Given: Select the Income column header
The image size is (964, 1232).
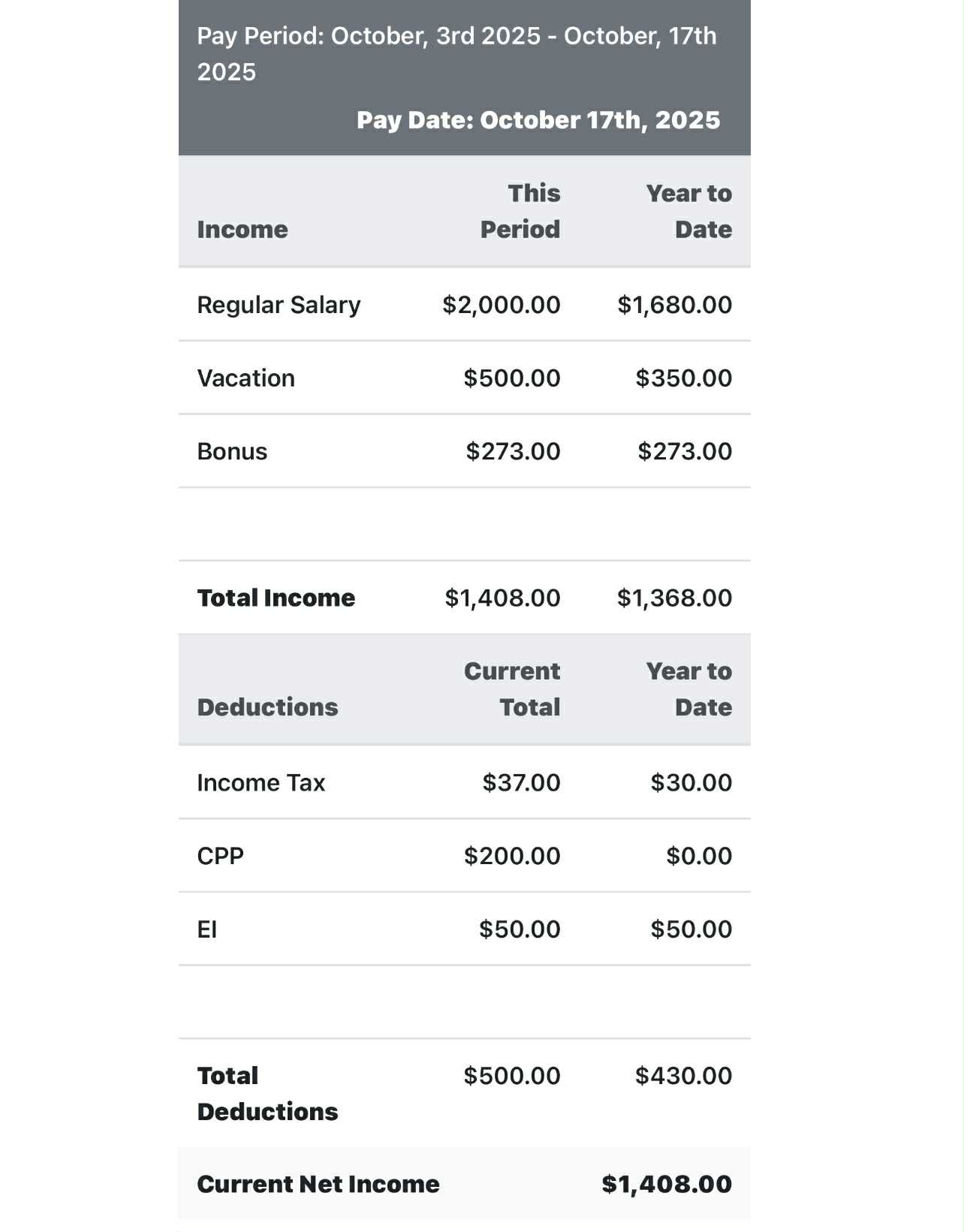Looking at the screenshot, I should 242,229.
